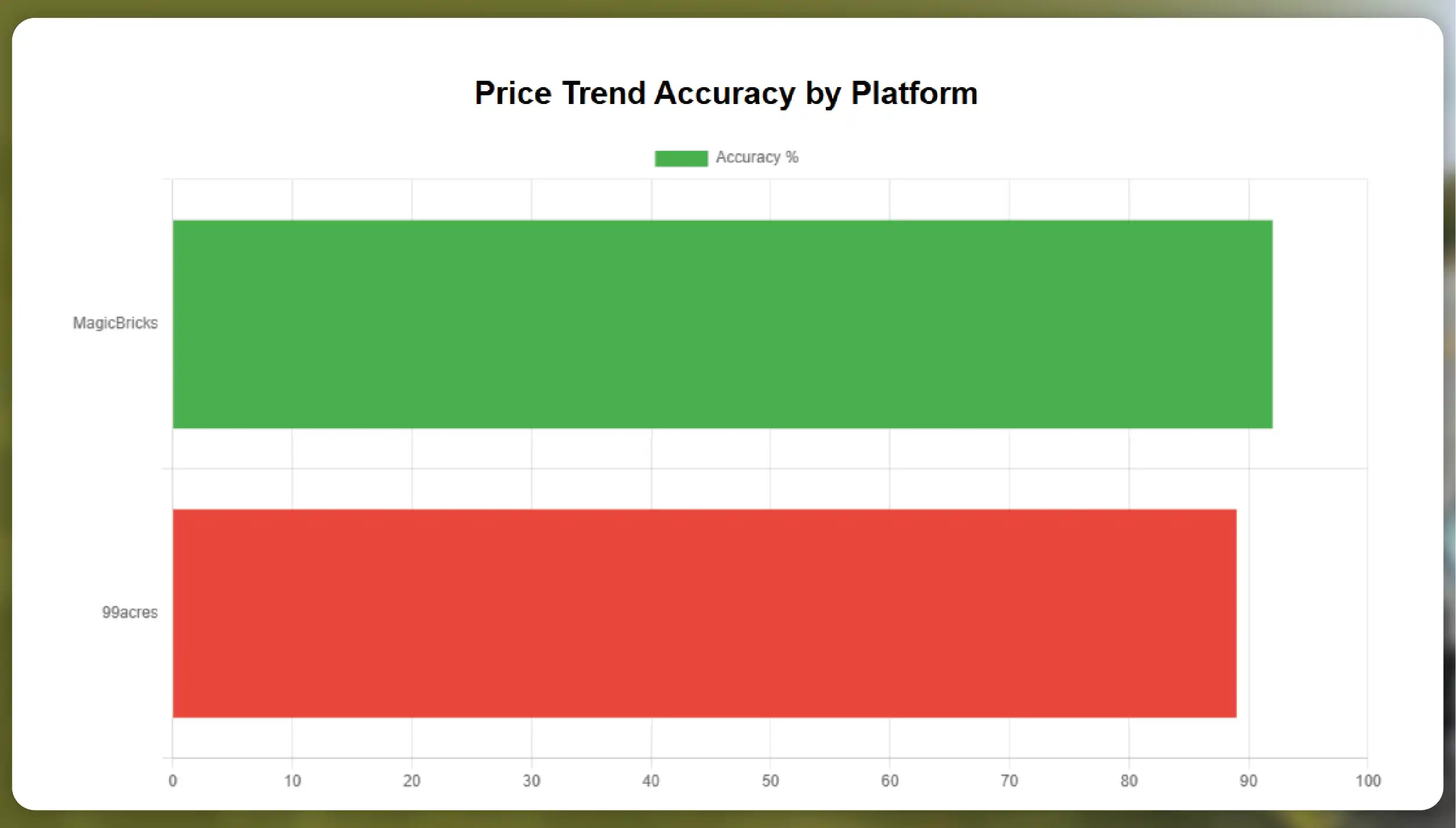Toggle the Accuracy % legend label

click(757, 157)
